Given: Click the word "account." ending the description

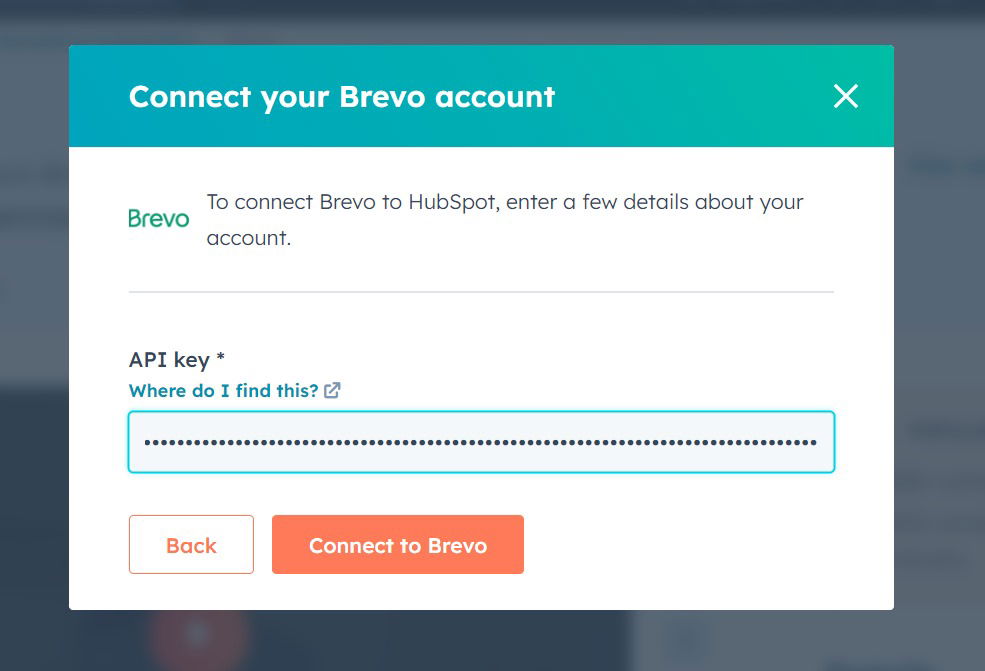Looking at the screenshot, I should pyautogui.click(x=249, y=239).
